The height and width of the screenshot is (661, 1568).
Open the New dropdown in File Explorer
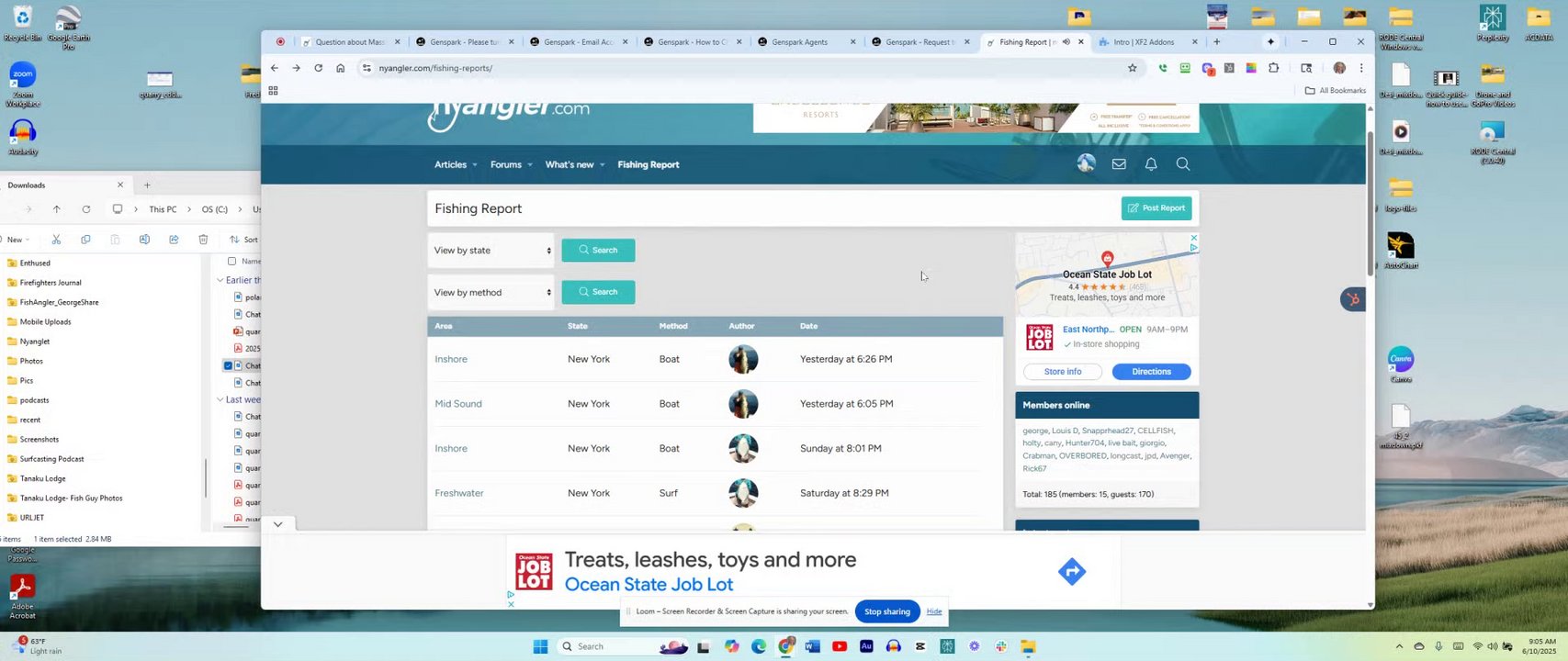pyautogui.click(x=18, y=240)
